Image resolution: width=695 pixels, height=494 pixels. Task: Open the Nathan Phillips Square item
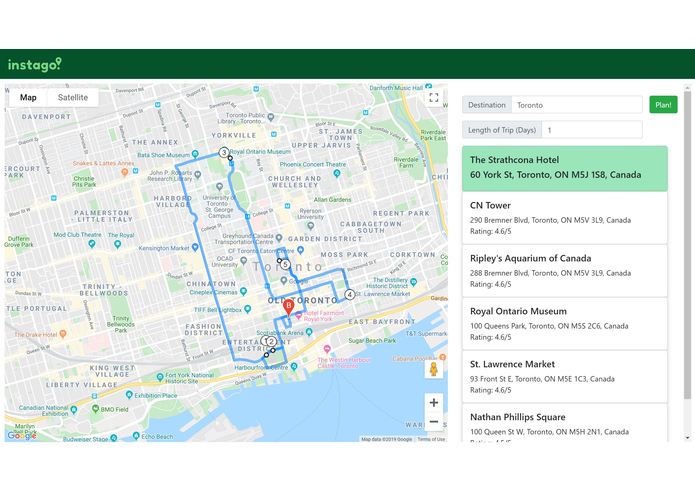pos(565,423)
